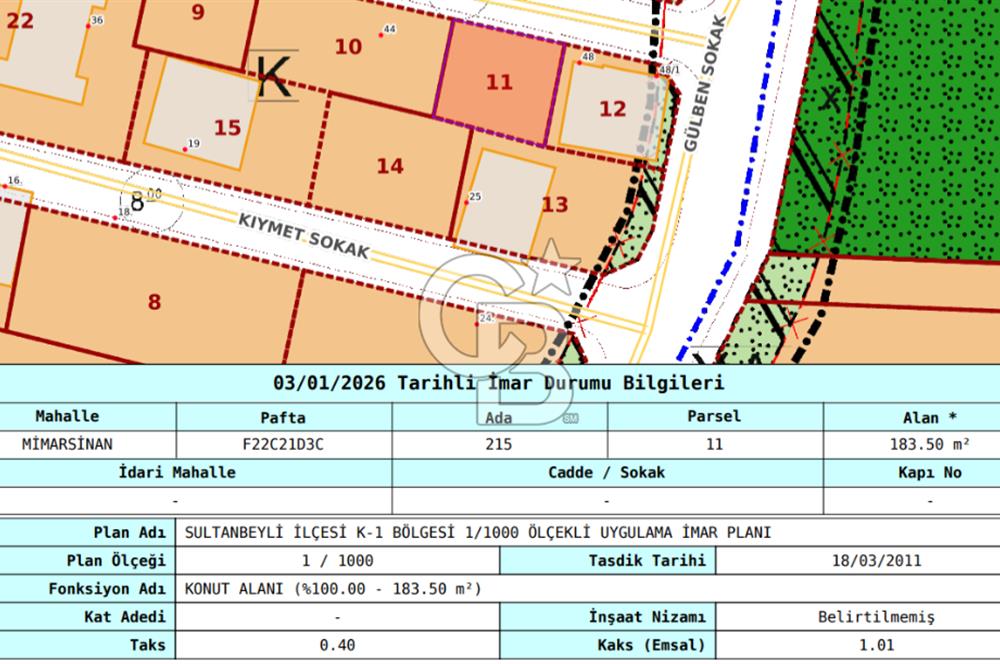The height and width of the screenshot is (664, 1000).
Task: Select the orange highlighted parcel 11
Action: pos(498,83)
